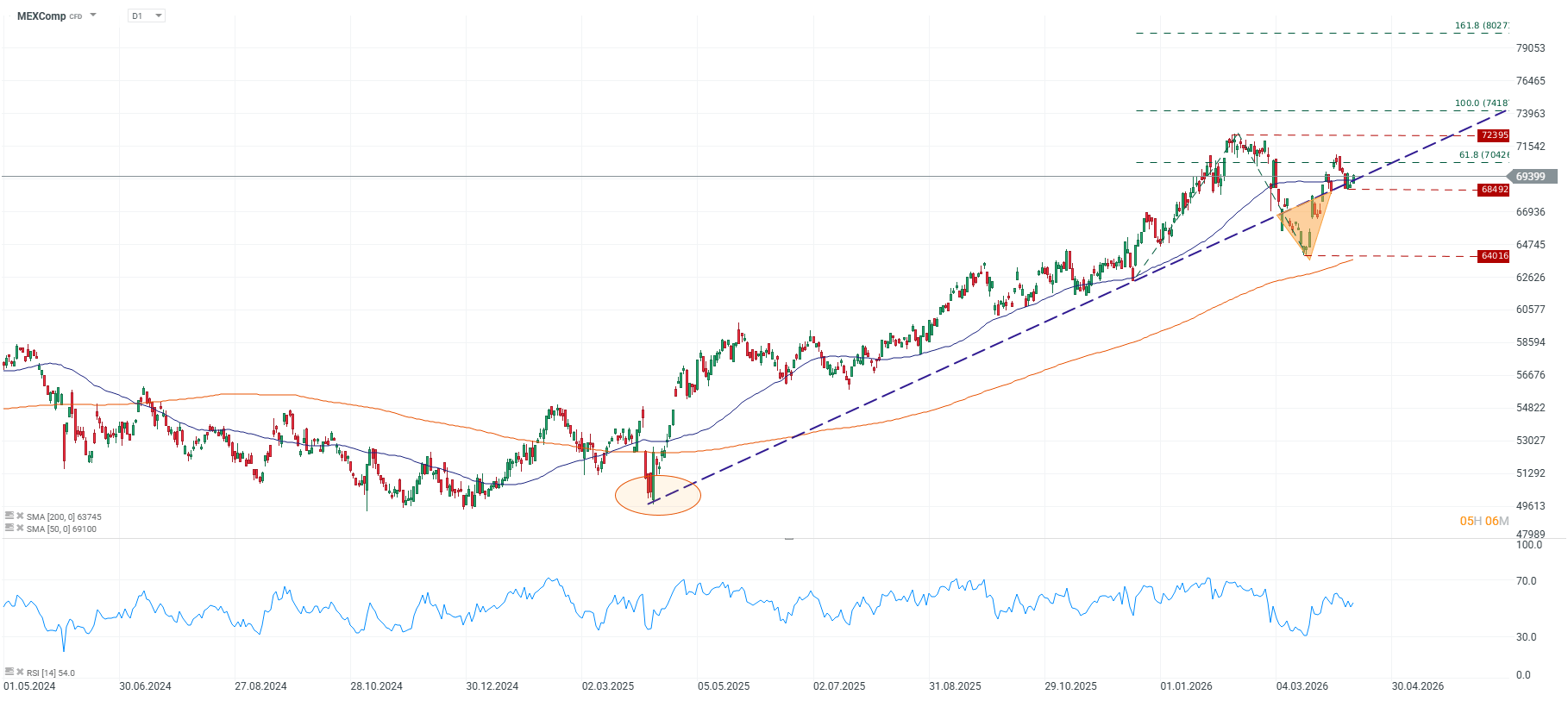Open the MEXComp symbol dropdown arrow

coord(93,16)
